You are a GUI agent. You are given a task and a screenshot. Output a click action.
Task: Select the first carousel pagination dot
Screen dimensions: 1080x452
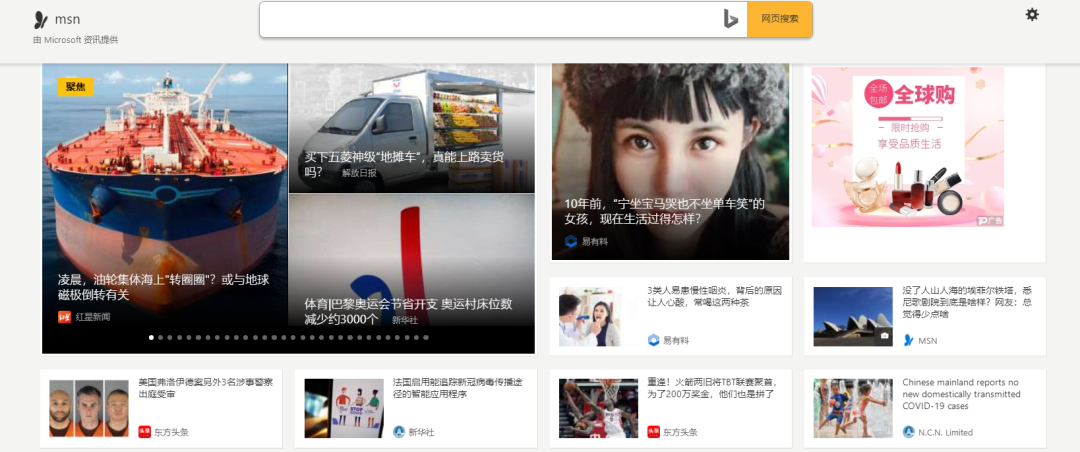(151, 338)
